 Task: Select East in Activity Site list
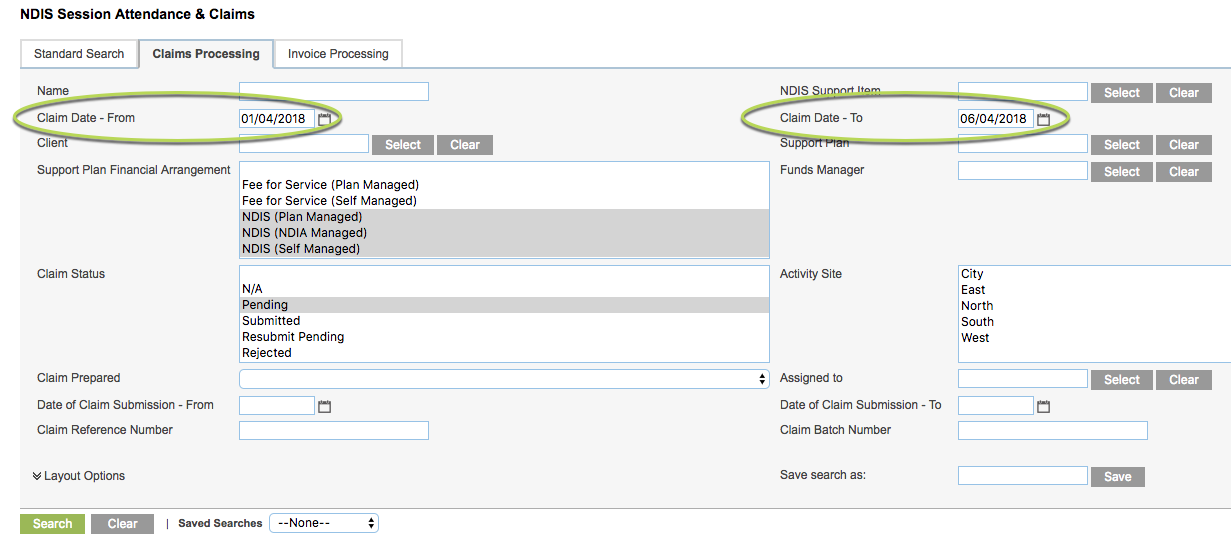[x=1095, y=290]
